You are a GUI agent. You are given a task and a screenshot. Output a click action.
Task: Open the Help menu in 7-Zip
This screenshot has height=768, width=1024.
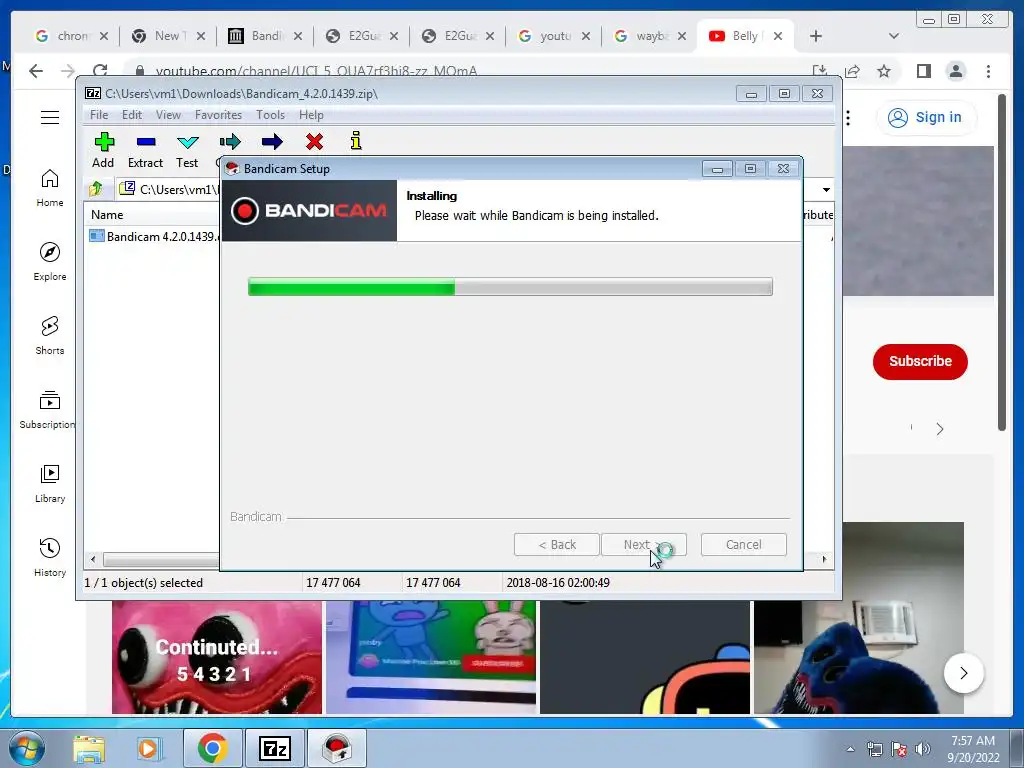311,115
